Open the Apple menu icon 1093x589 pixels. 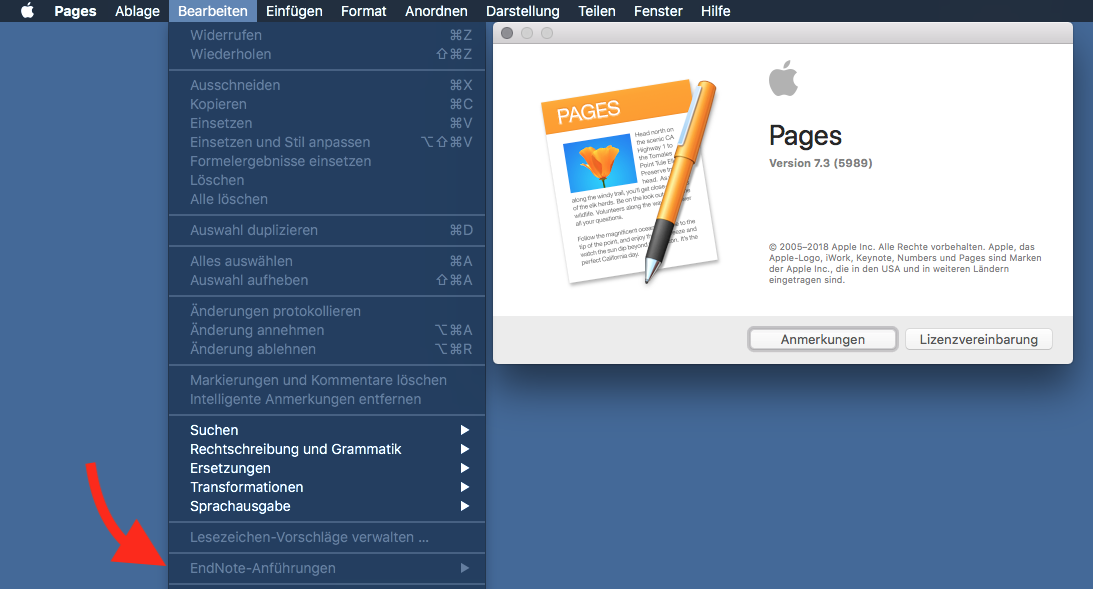tap(27, 10)
